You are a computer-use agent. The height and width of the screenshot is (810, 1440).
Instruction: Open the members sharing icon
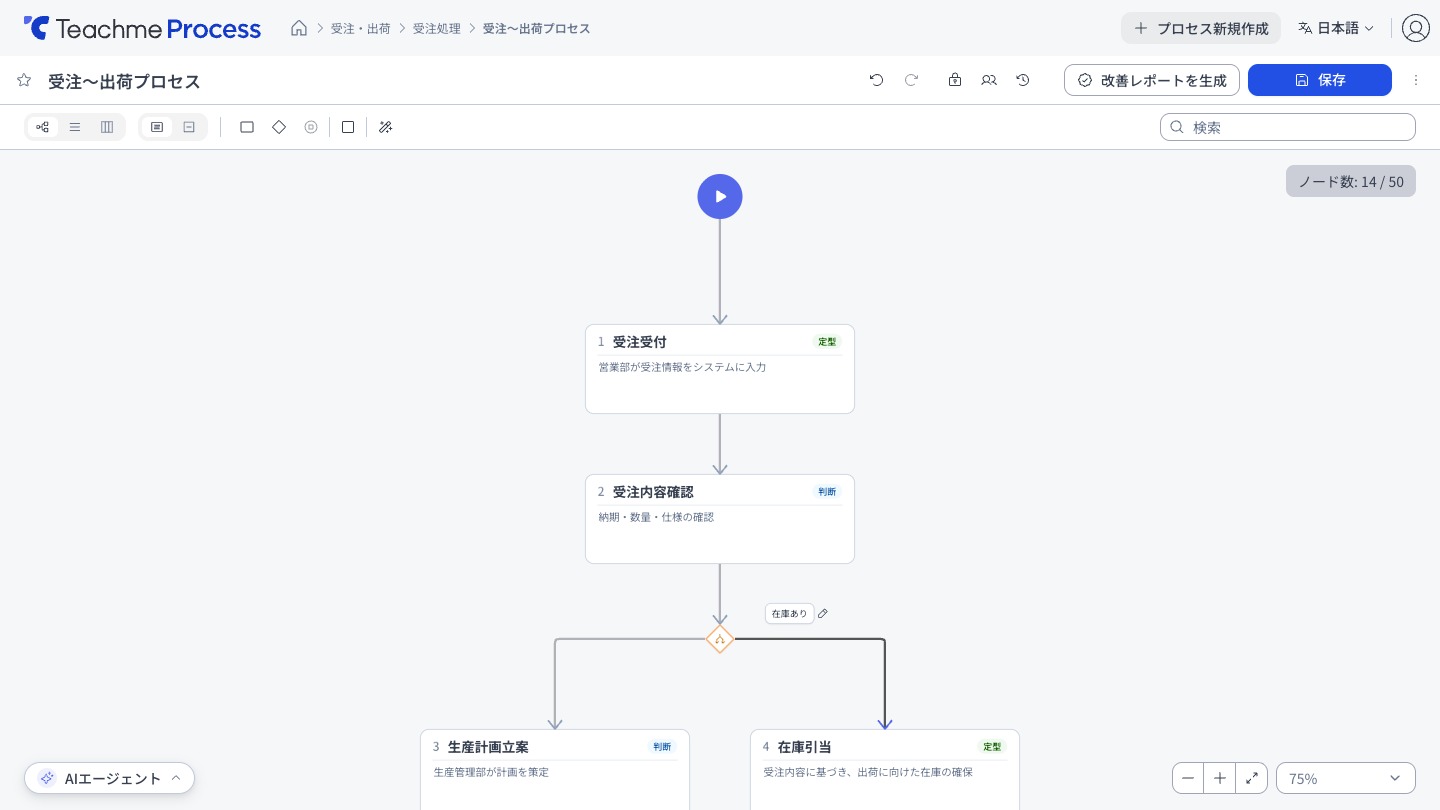click(989, 80)
